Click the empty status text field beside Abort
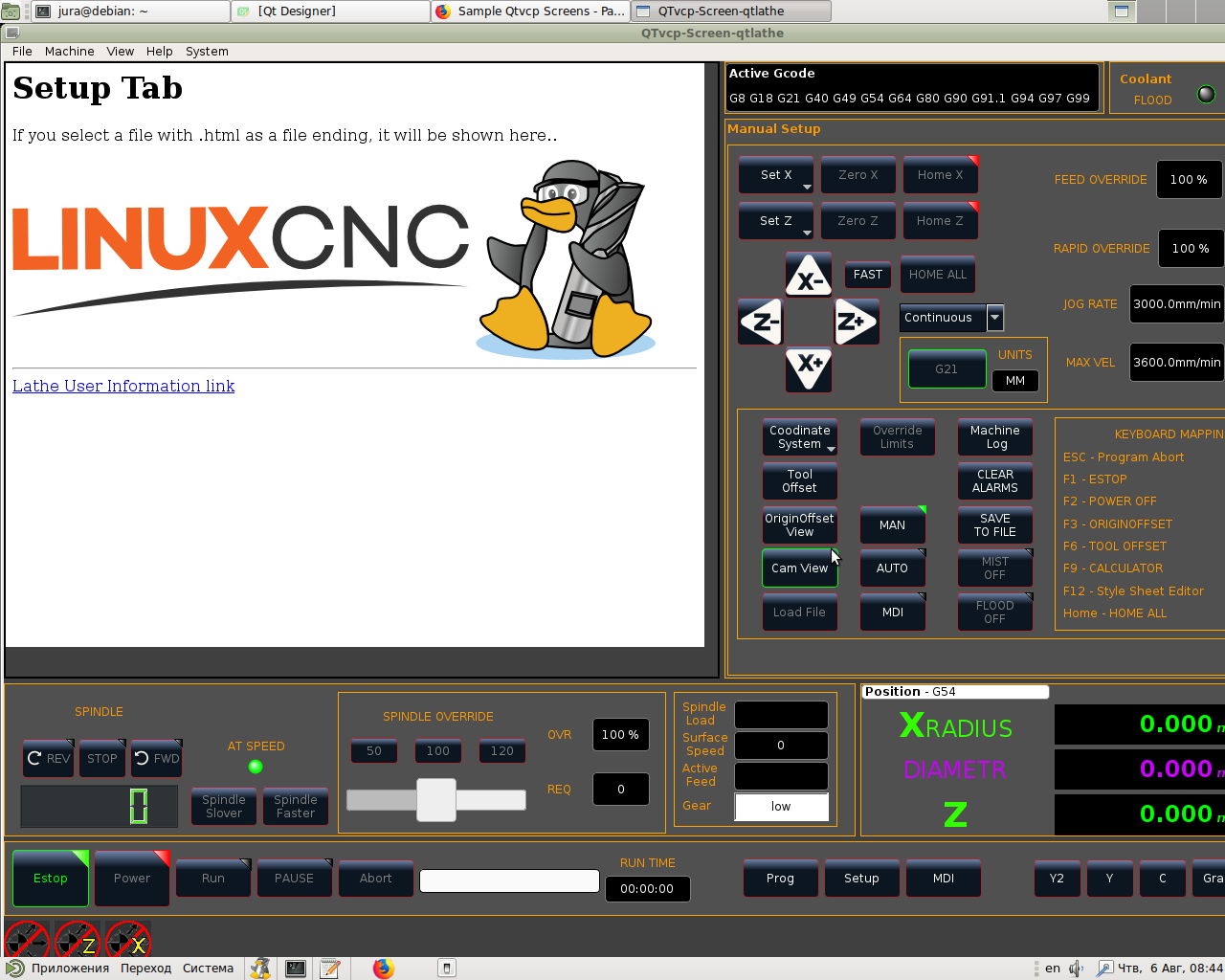 [509, 881]
